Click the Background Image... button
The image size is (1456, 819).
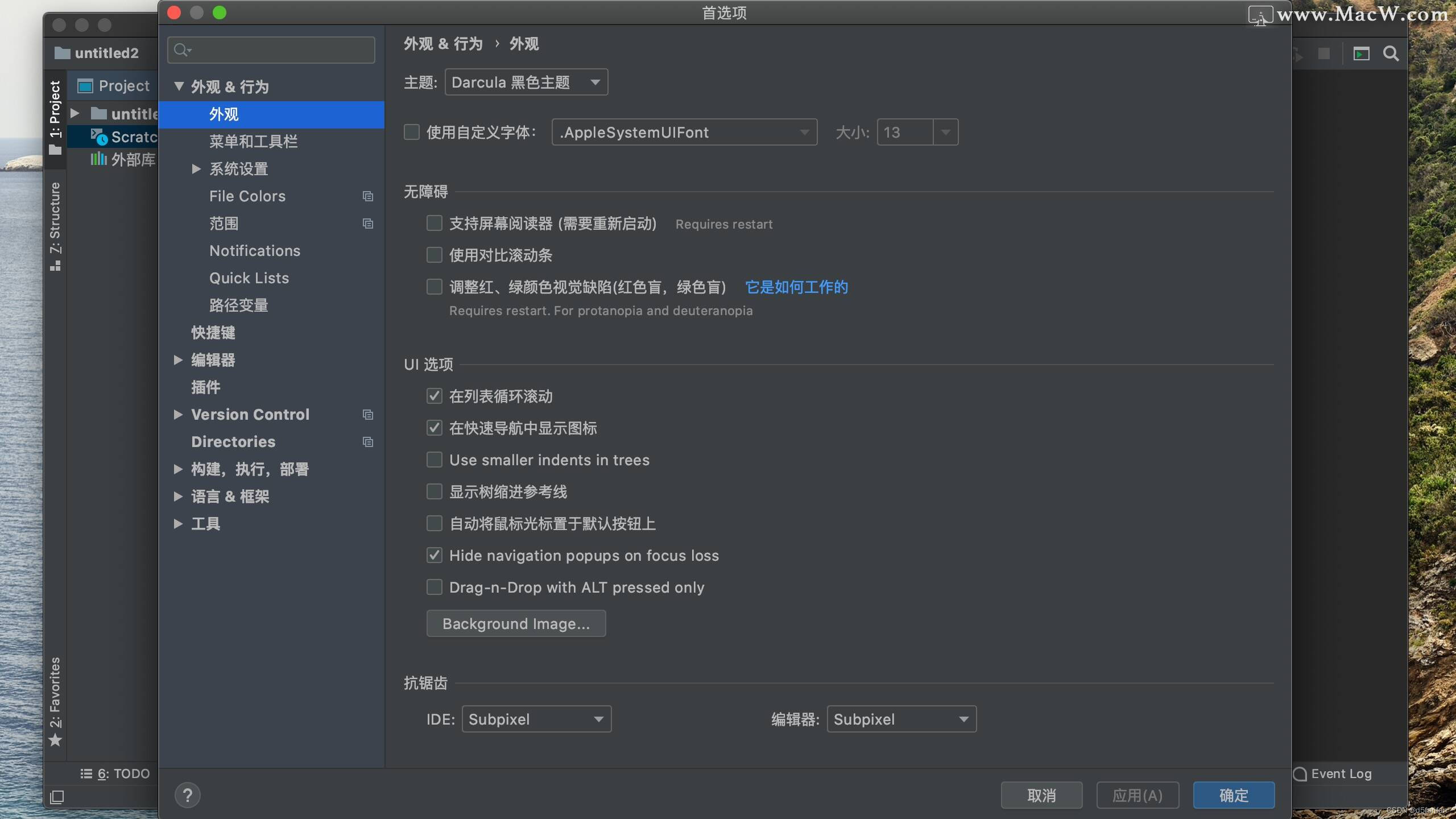point(515,623)
